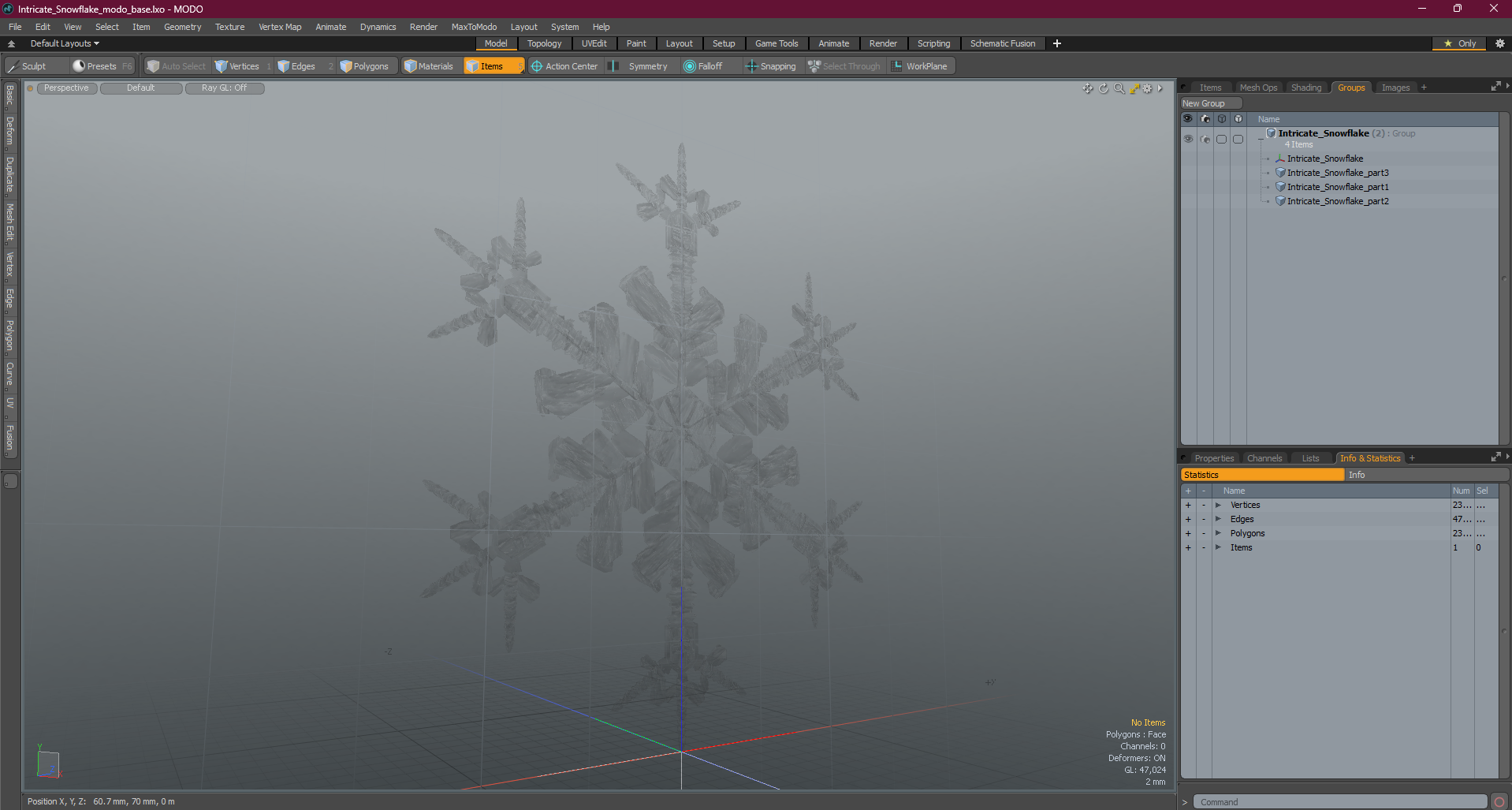Image resolution: width=1512 pixels, height=810 pixels.
Task: Switch to the Mesh Ops tab
Action: (1258, 88)
